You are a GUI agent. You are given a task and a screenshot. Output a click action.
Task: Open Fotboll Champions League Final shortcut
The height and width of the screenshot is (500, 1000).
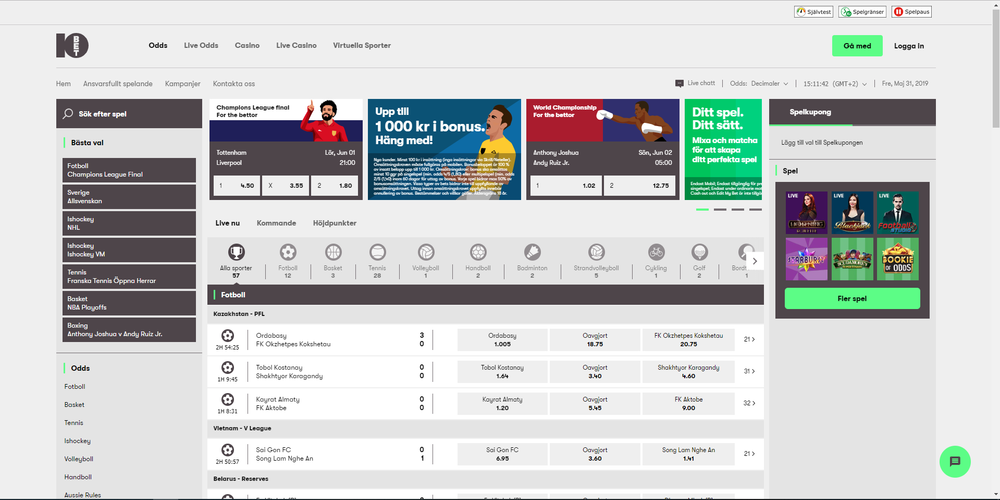click(129, 170)
